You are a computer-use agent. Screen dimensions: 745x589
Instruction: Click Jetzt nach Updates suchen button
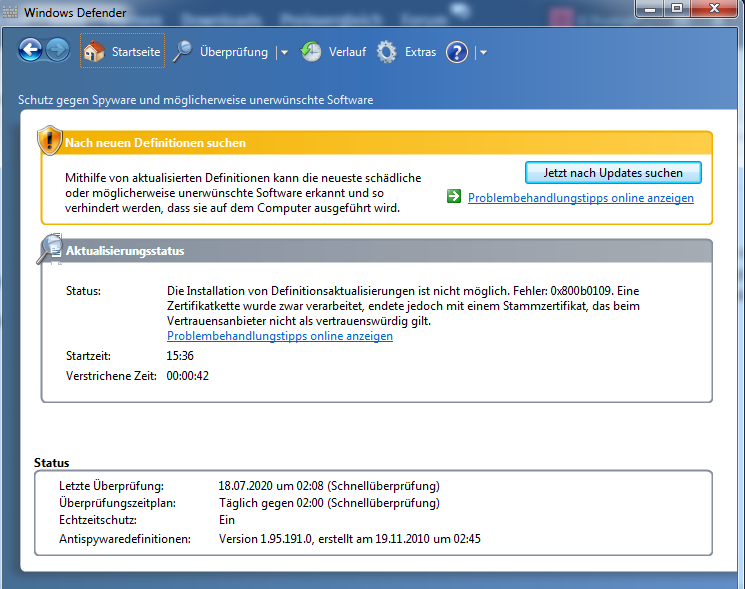pyautogui.click(x=613, y=172)
